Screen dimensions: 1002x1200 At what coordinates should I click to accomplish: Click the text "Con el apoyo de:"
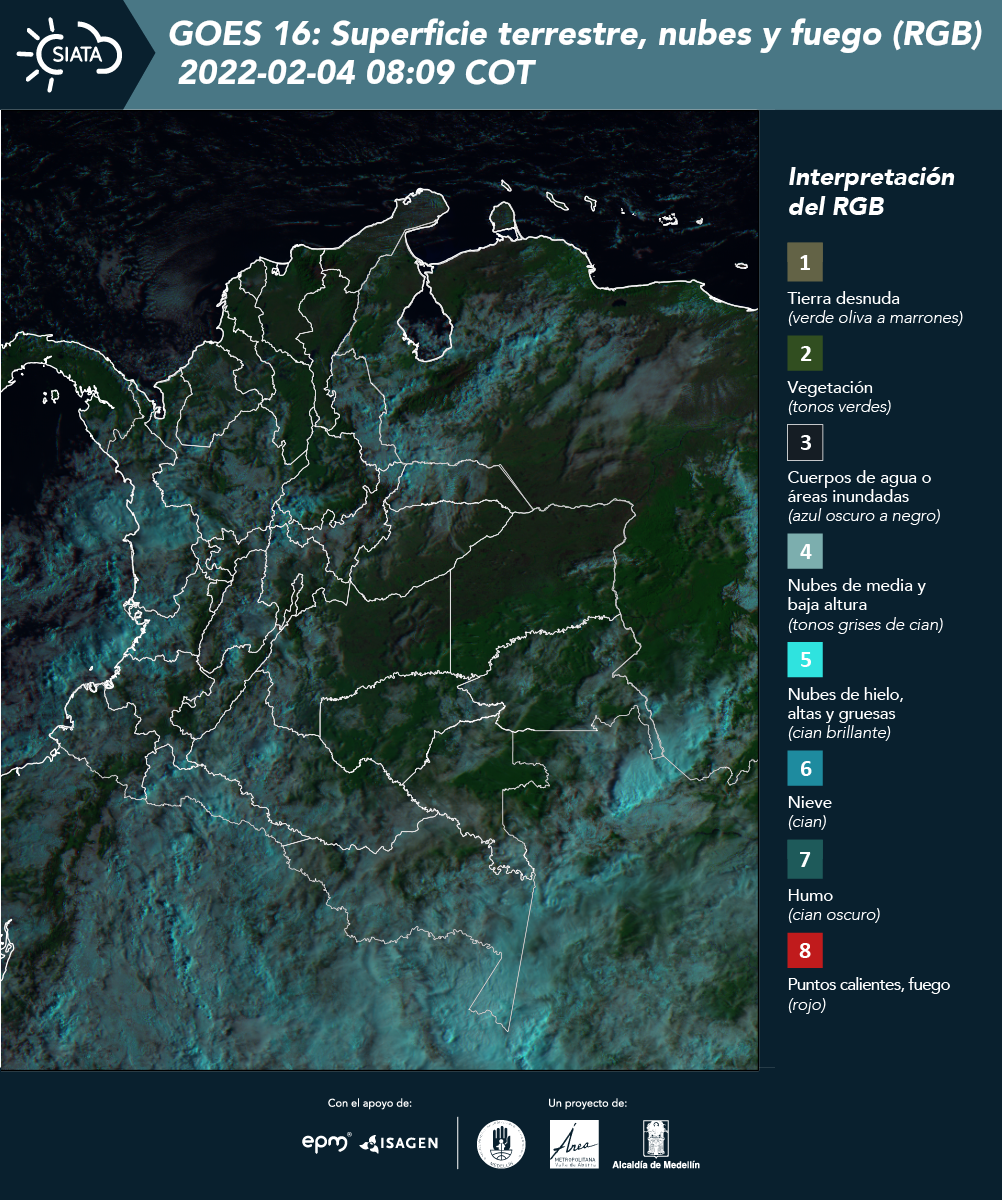coord(369,1103)
